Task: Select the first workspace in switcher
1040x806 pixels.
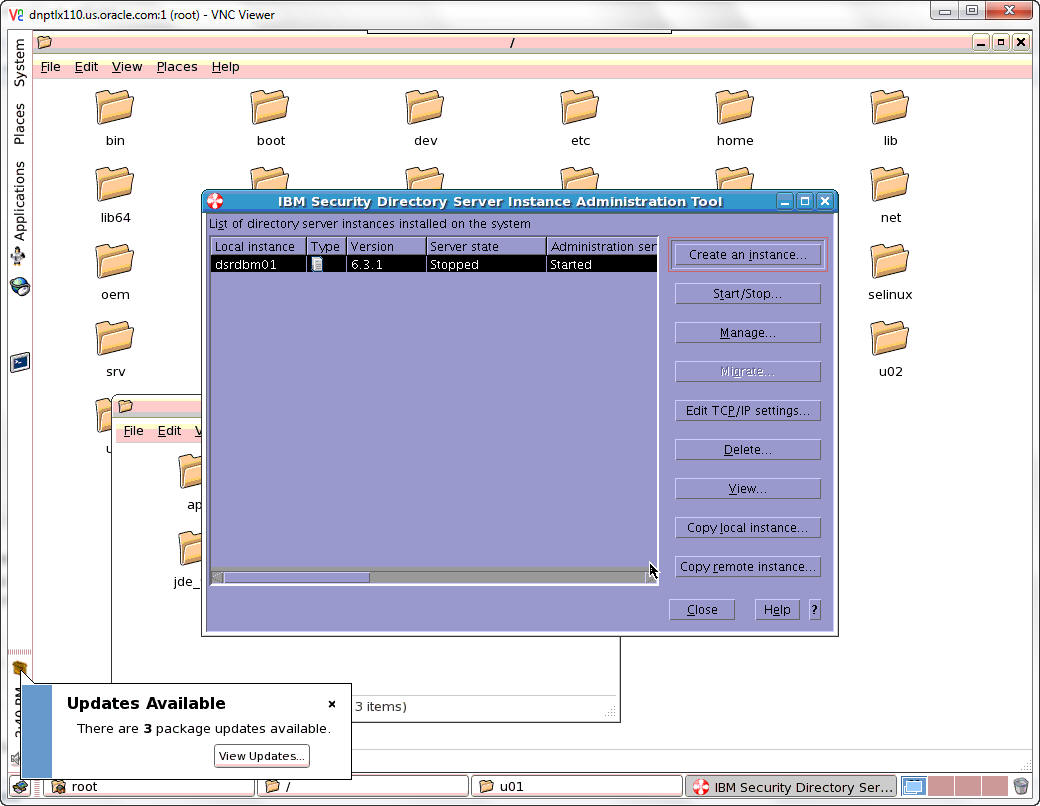Action: (x=913, y=787)
